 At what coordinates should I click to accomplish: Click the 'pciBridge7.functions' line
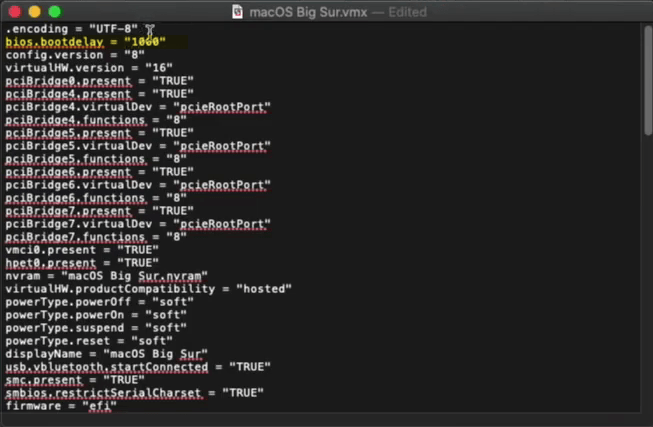(96, 237)
